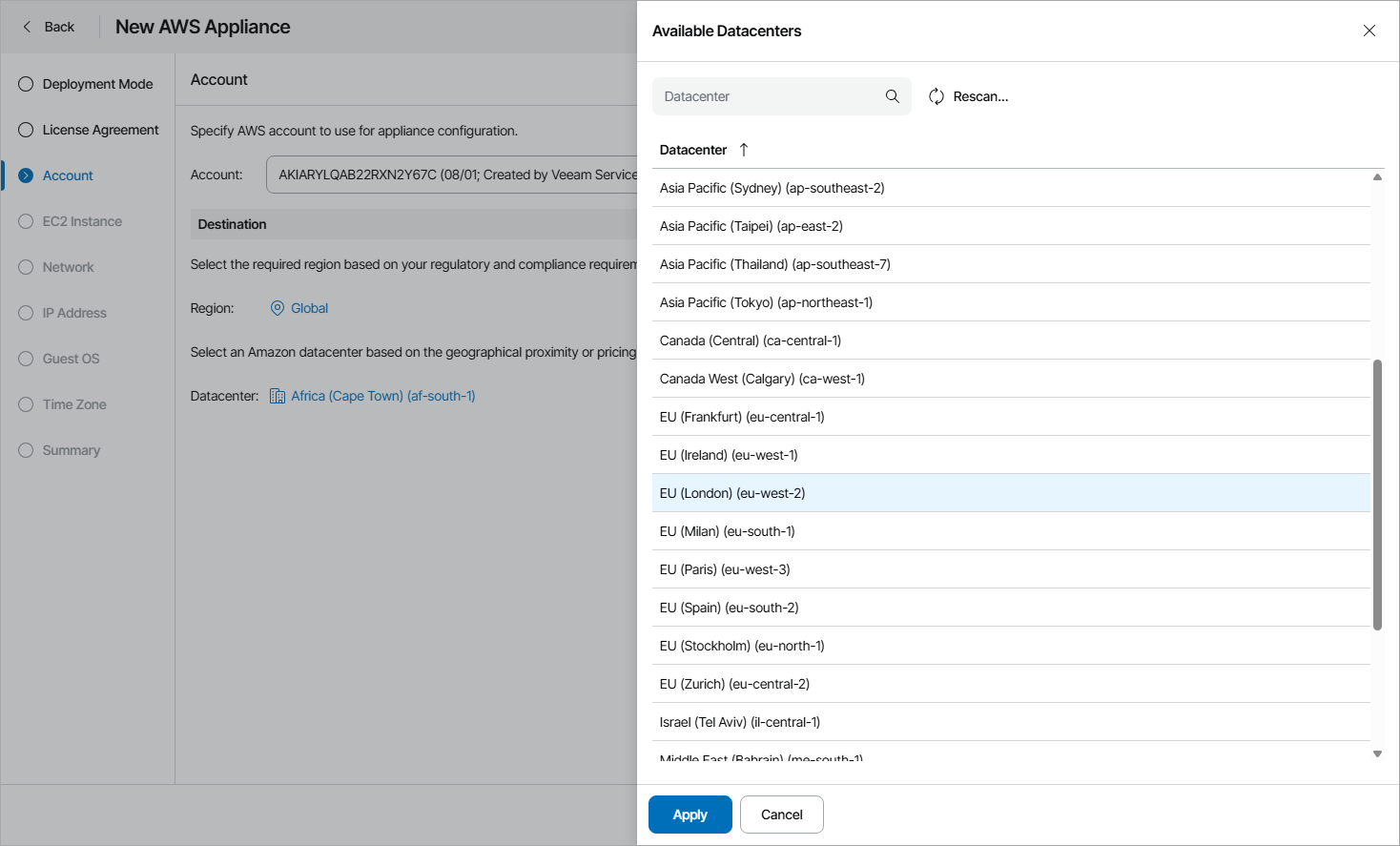This screenshot has height=846, width=1400.
Task: Select the License Agreement step circle
Action: tap(26, 130)
